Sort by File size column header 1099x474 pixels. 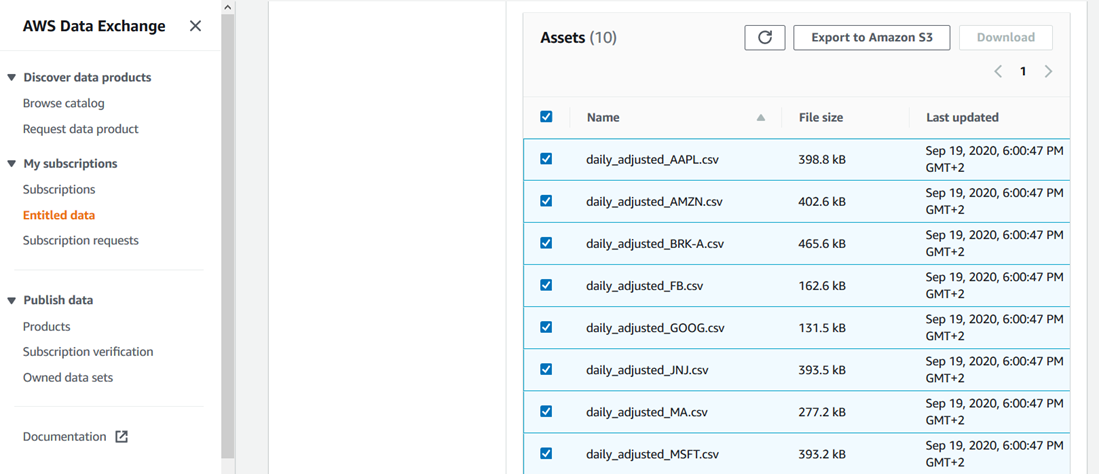821,118
